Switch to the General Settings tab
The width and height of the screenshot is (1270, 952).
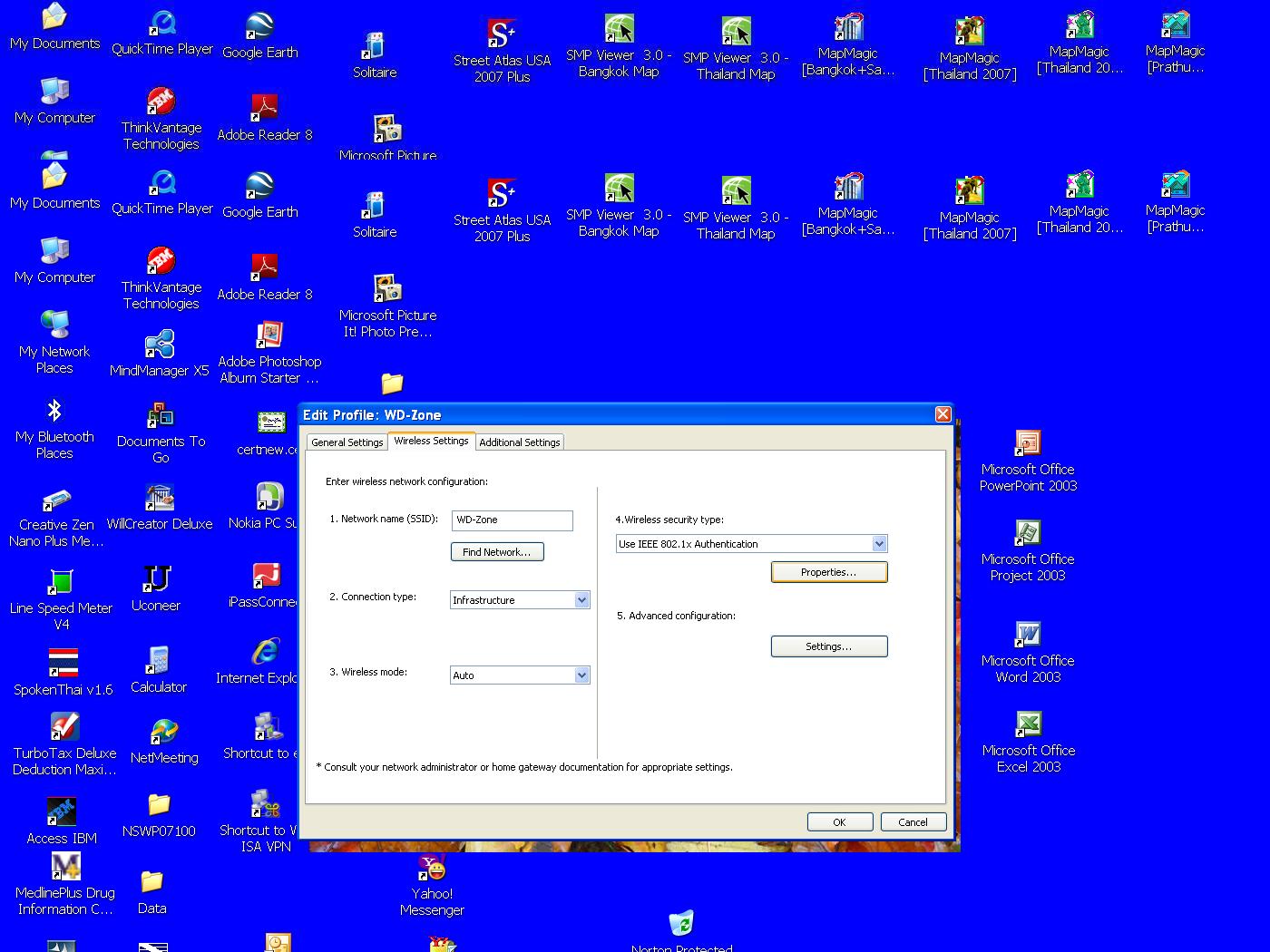pyautogui.click(x=347, y=442)
